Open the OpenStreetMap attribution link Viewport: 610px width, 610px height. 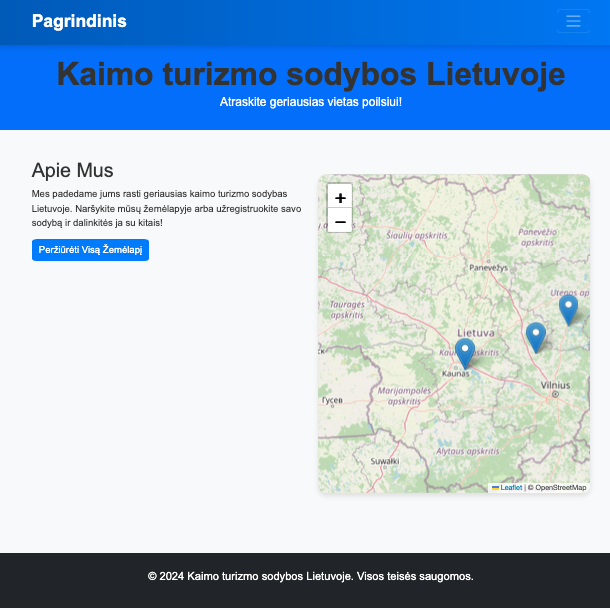point(560,487)
